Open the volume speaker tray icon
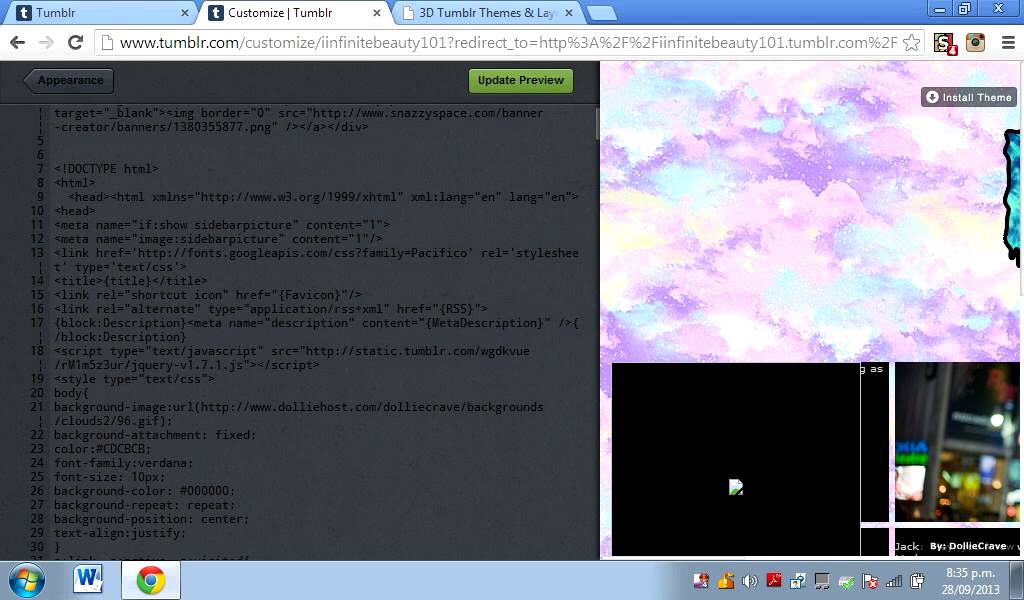 click(750, 581)
